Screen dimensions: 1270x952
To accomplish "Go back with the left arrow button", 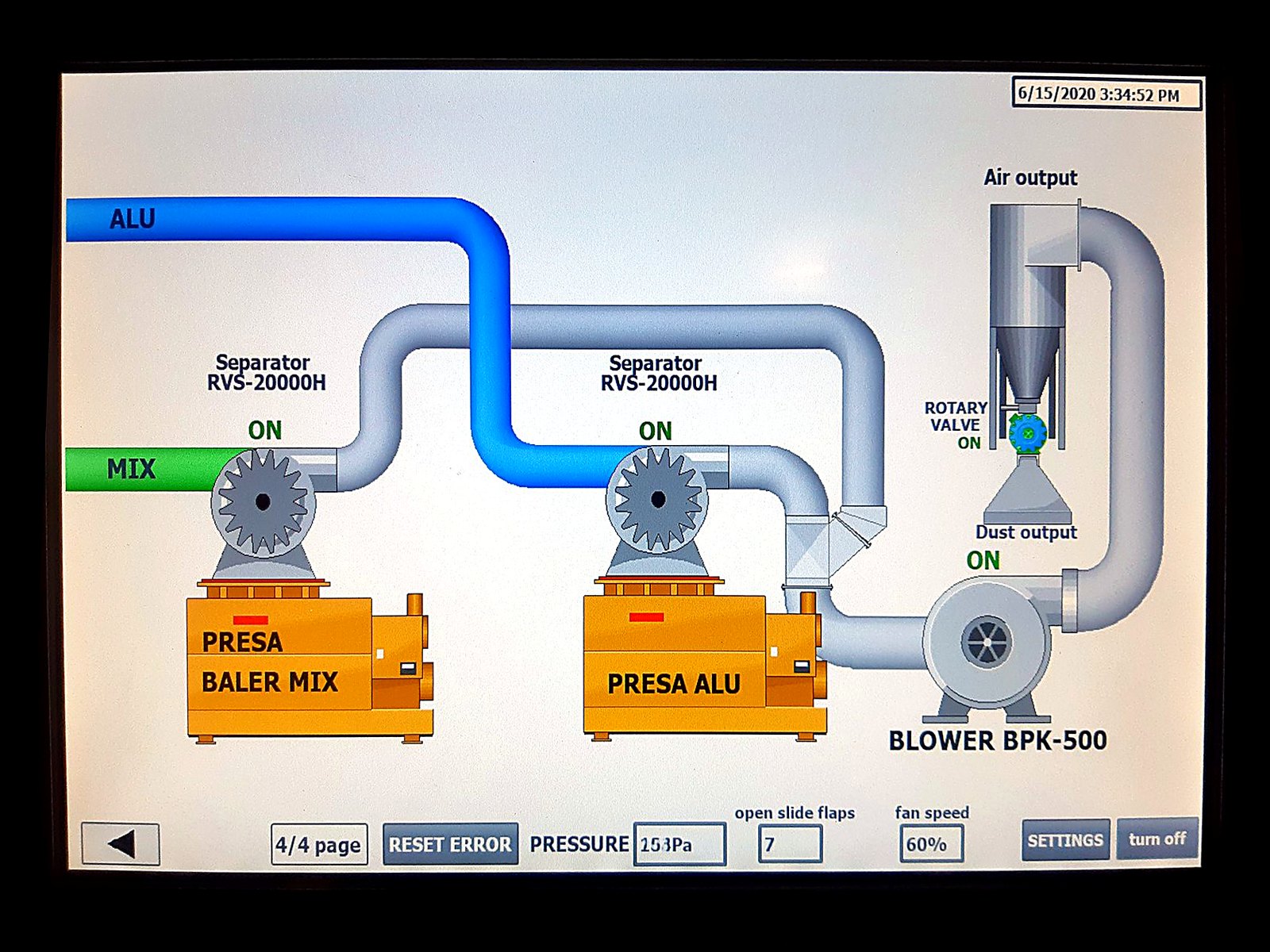I will click(121, 844).
